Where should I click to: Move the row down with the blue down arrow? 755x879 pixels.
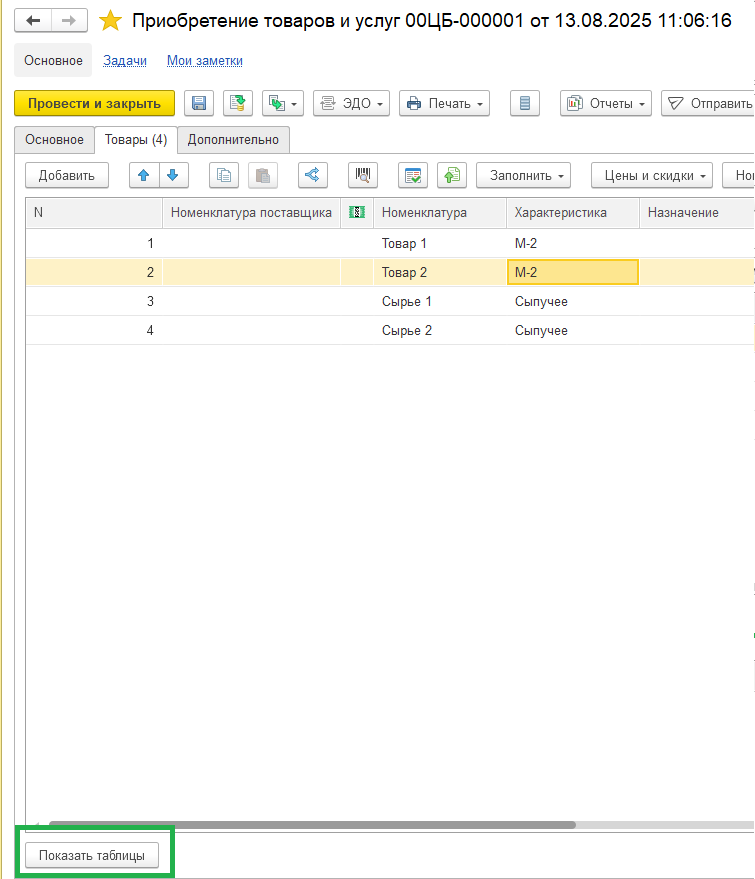point(173,175)
